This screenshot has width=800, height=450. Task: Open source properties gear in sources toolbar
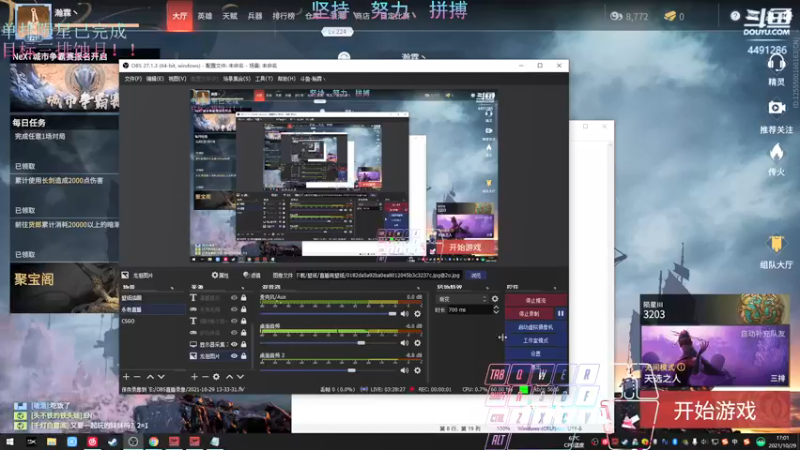(216, 377)
